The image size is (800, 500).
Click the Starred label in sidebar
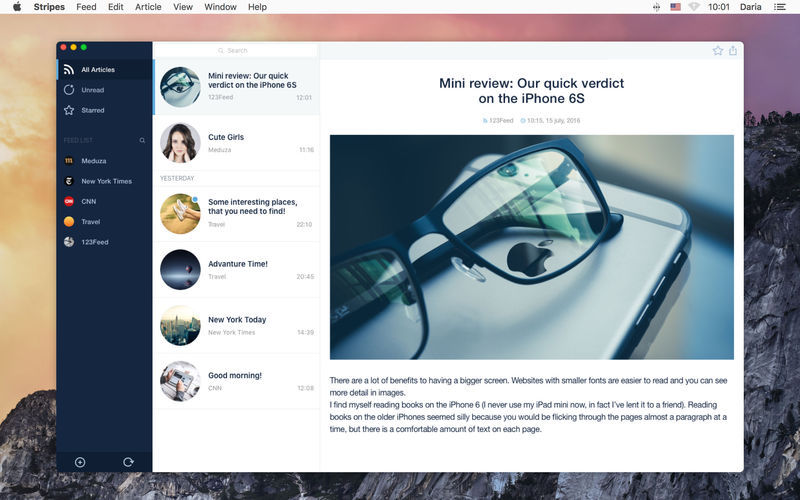click(x=93, y=110)
